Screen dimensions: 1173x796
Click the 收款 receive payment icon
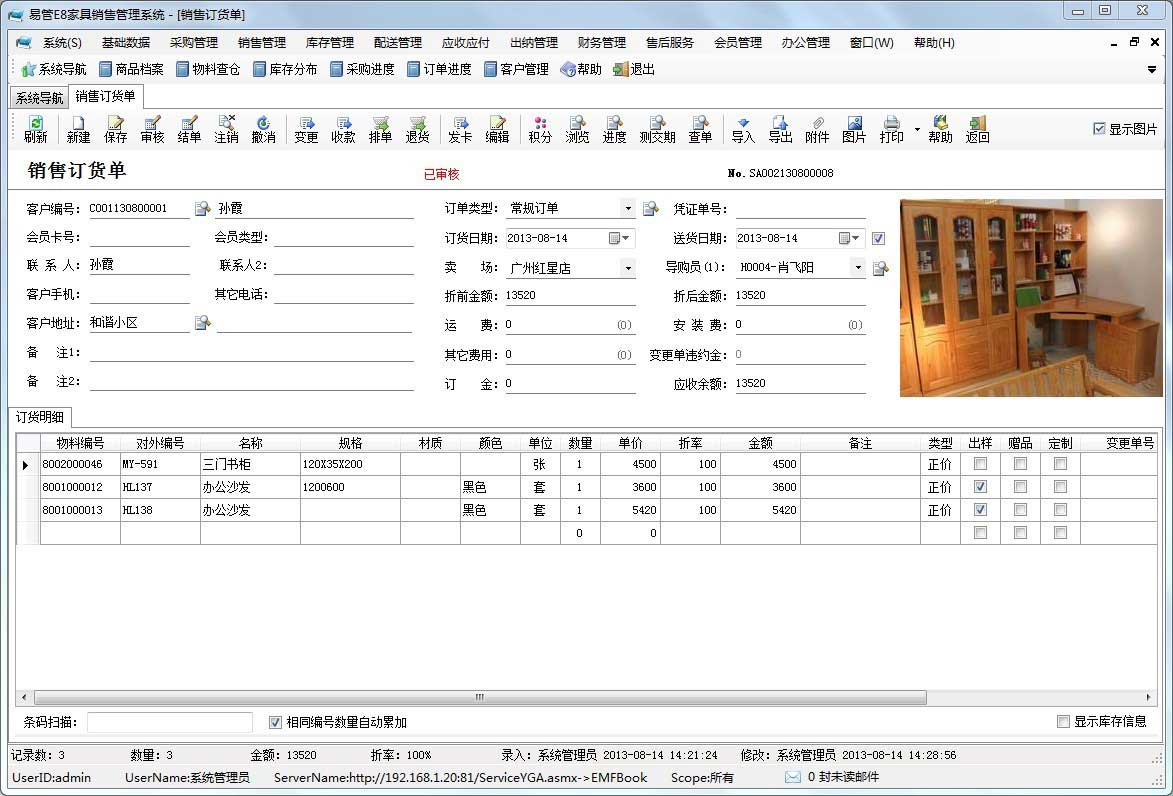pyautogui.click(x=343, y=129)
